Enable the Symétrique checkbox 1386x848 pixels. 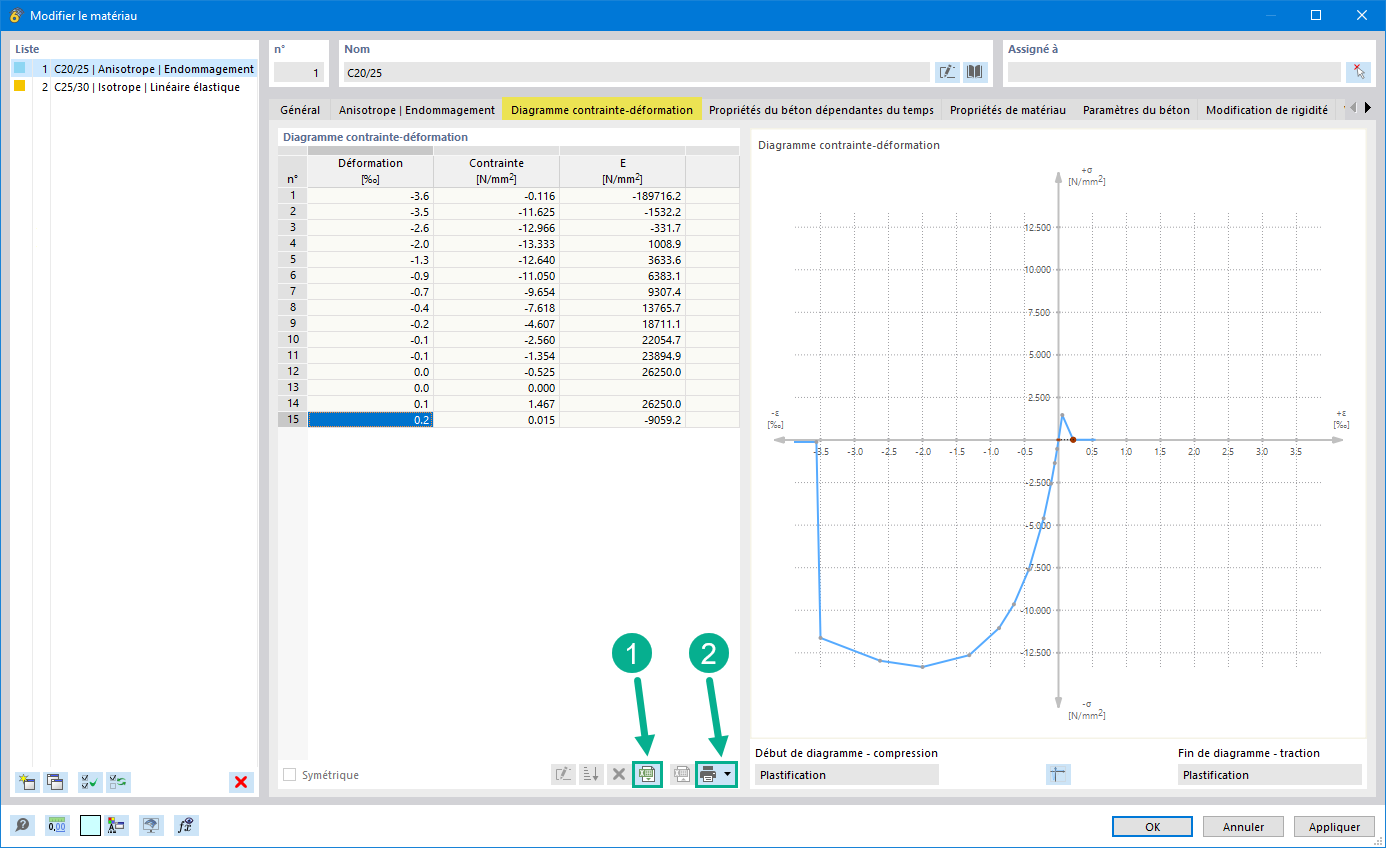290,775
